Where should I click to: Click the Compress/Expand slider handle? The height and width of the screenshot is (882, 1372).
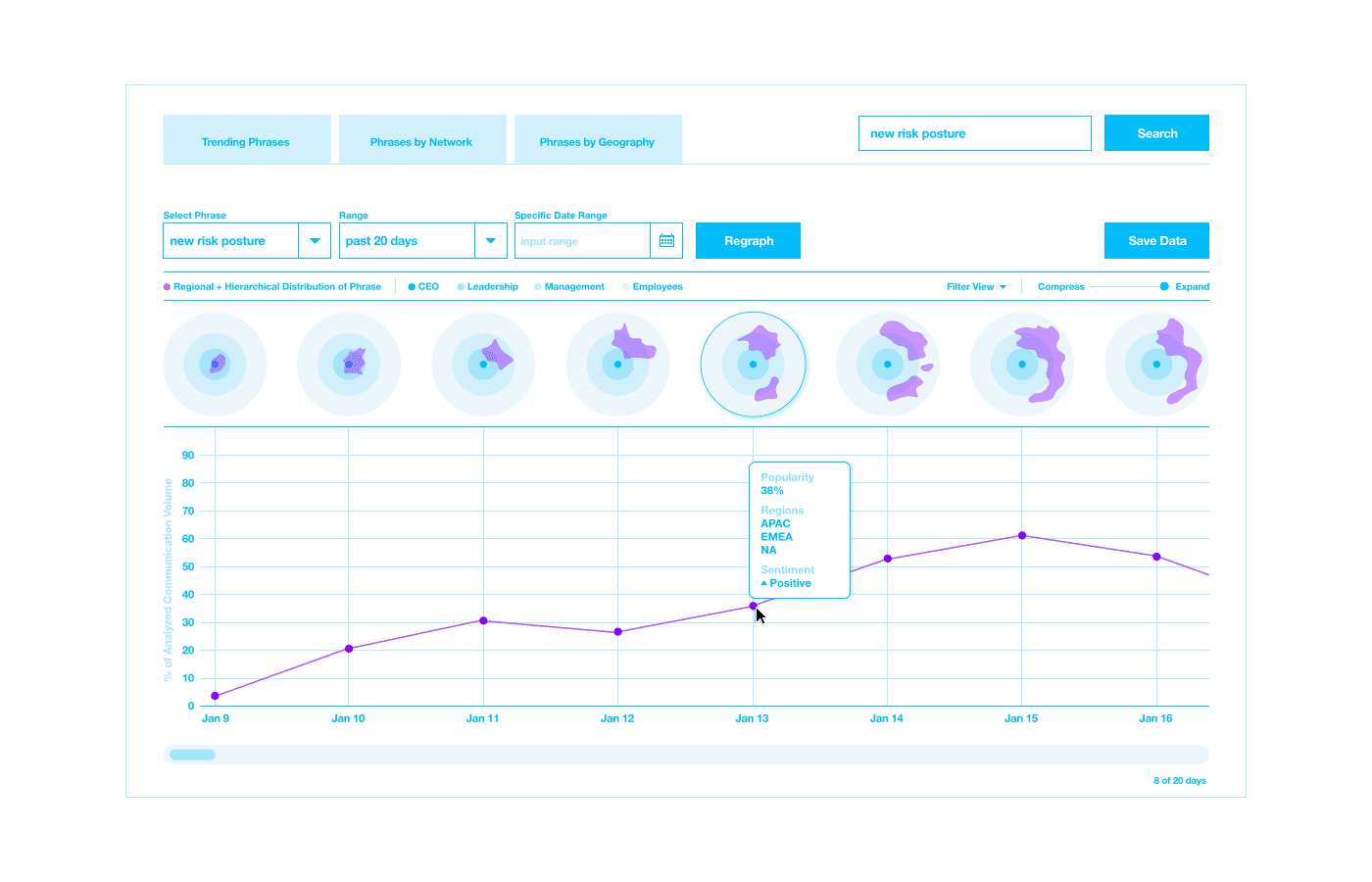[1164, 286]
